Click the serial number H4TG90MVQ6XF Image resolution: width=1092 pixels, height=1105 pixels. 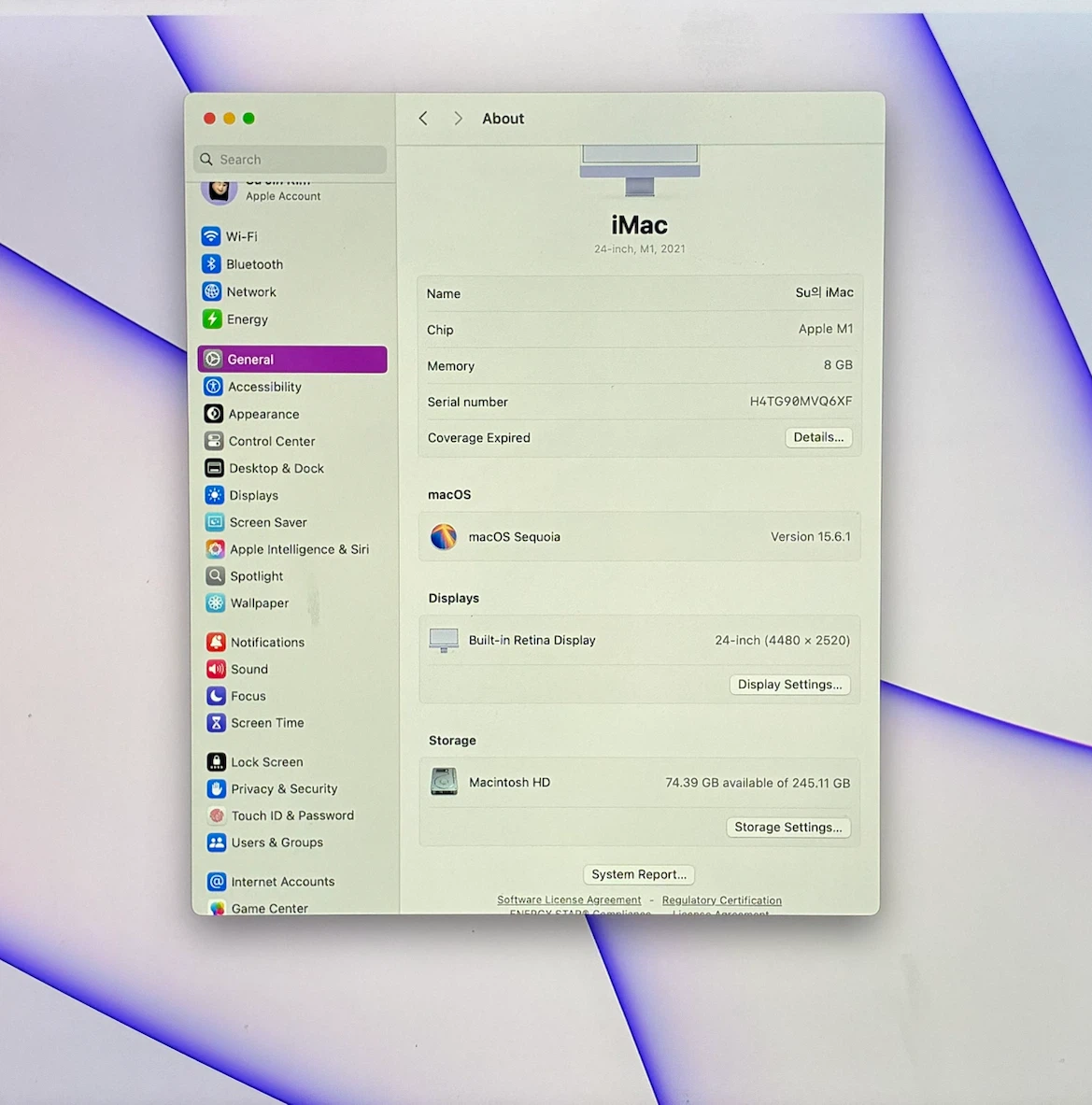pos(801,401)
